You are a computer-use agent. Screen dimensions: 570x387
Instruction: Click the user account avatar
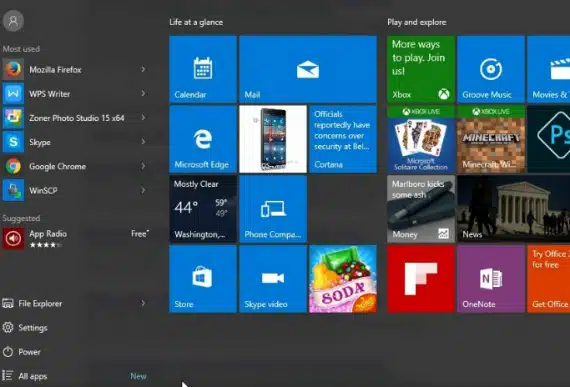pos(13,21)
